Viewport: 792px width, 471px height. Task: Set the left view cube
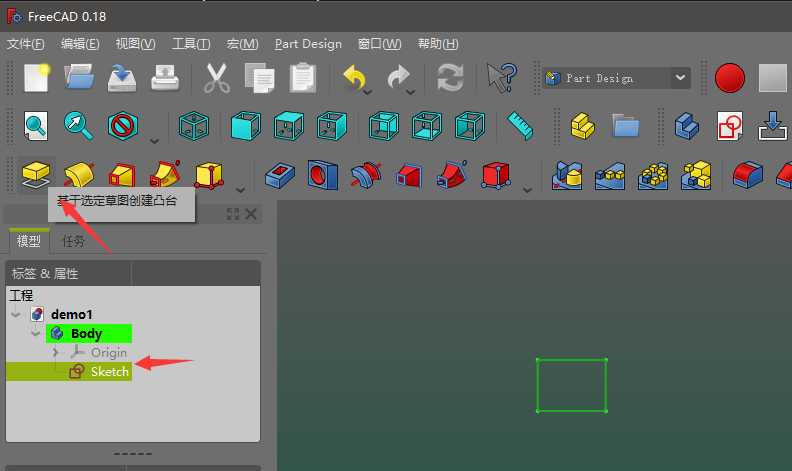coord(470,126)
